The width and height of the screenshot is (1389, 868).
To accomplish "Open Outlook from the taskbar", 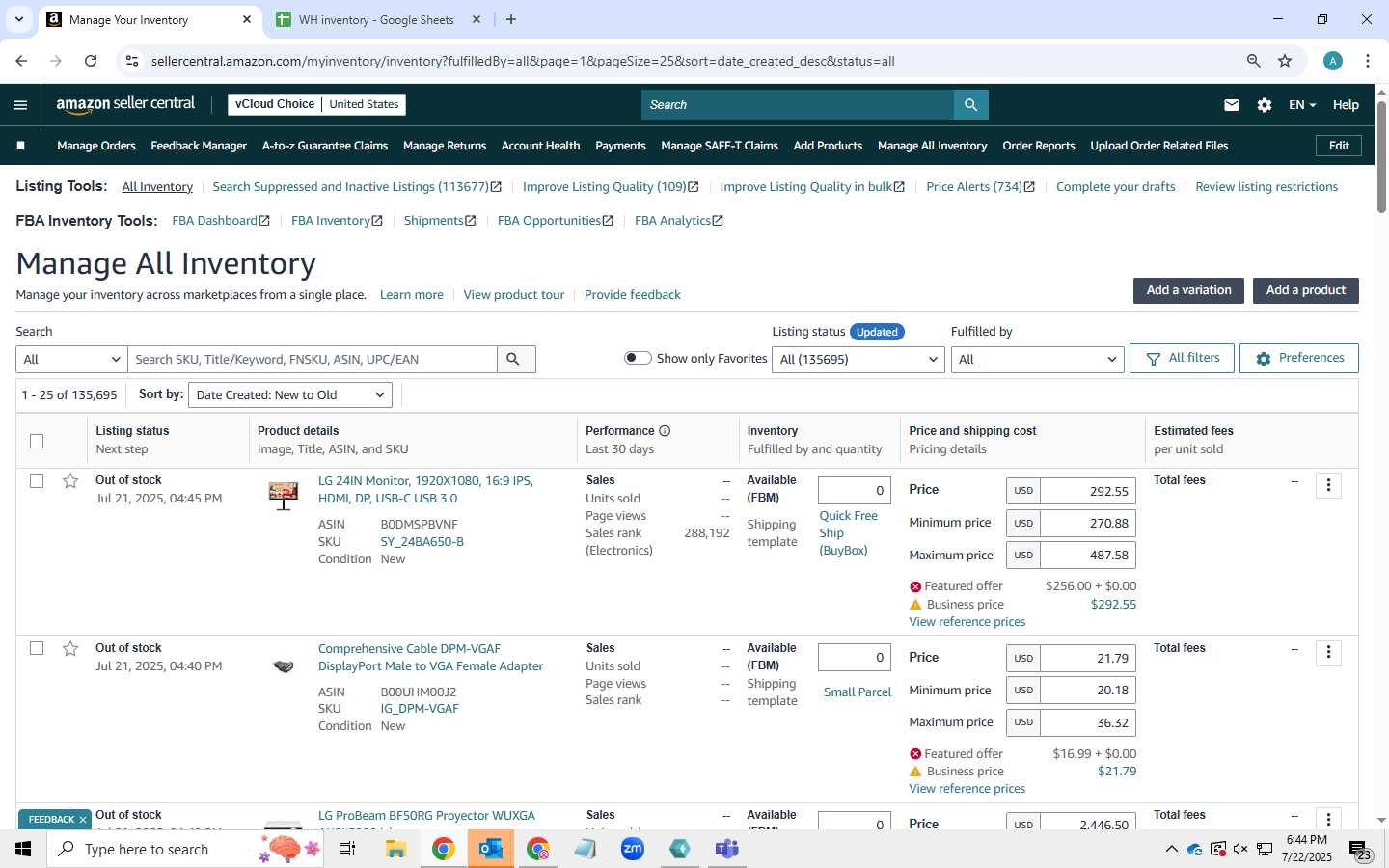I will 490,849.
